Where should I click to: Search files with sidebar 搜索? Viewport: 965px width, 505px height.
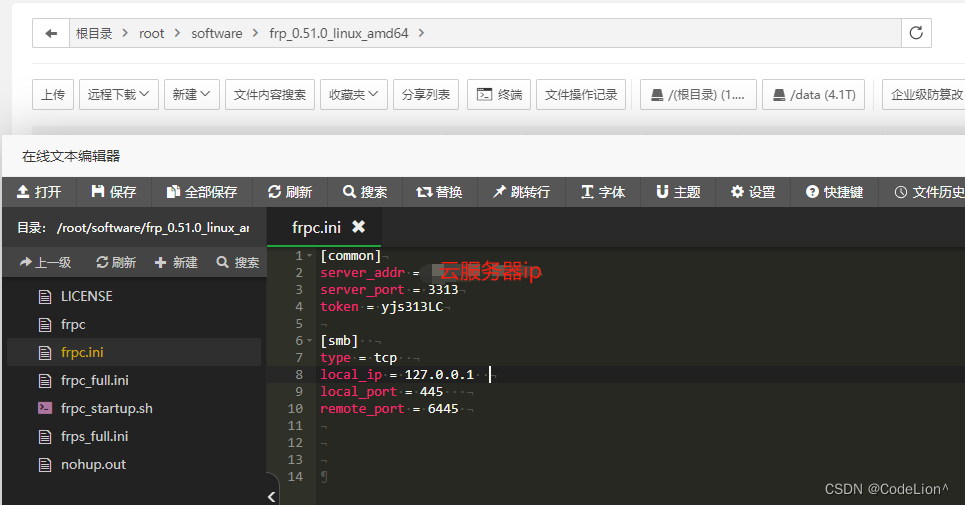(x=238, y=263)
